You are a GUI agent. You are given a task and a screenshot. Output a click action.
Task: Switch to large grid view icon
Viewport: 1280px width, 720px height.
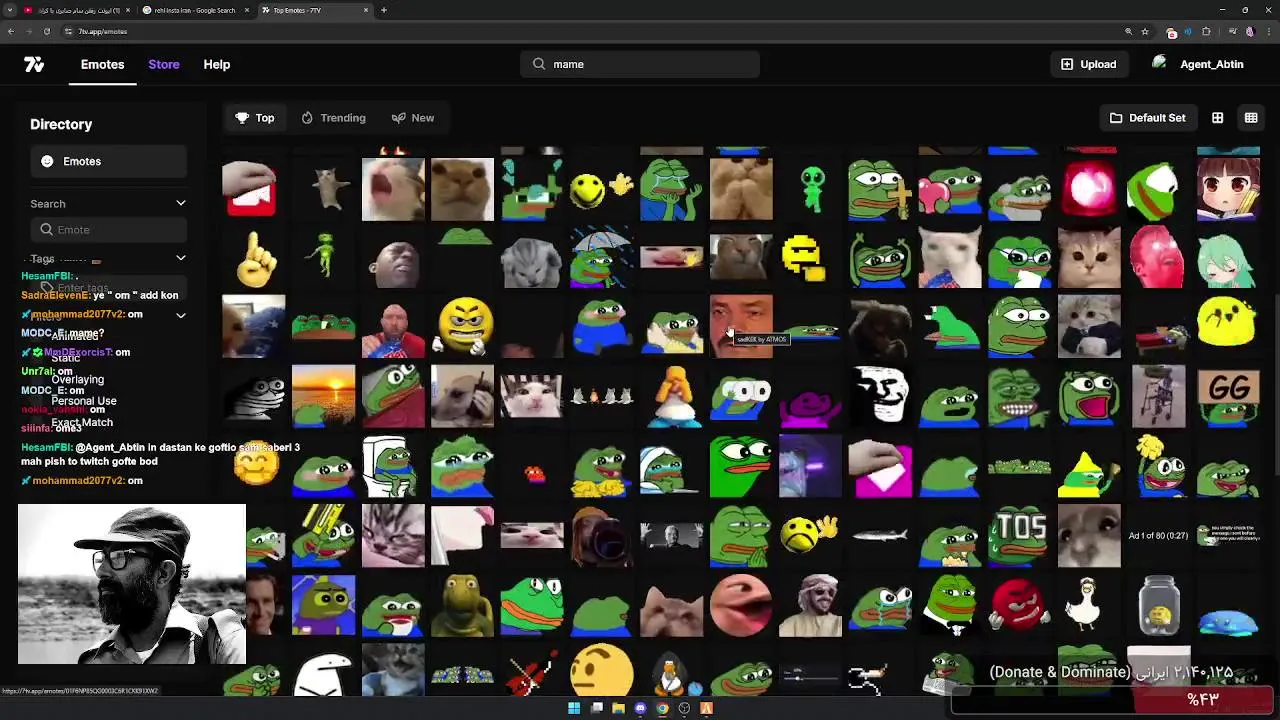pos(1217,118)
